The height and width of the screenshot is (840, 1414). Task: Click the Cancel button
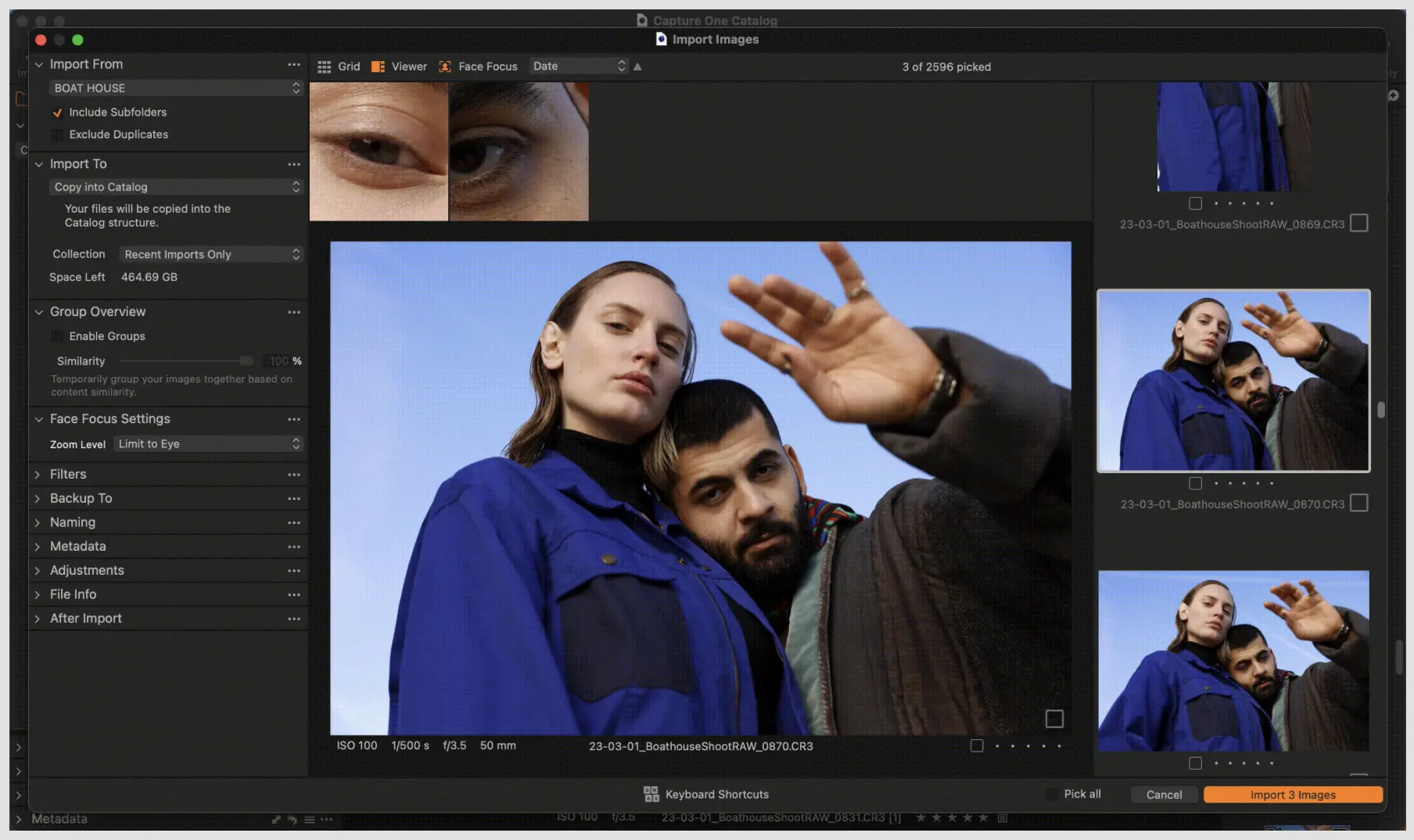[1164, 795]
